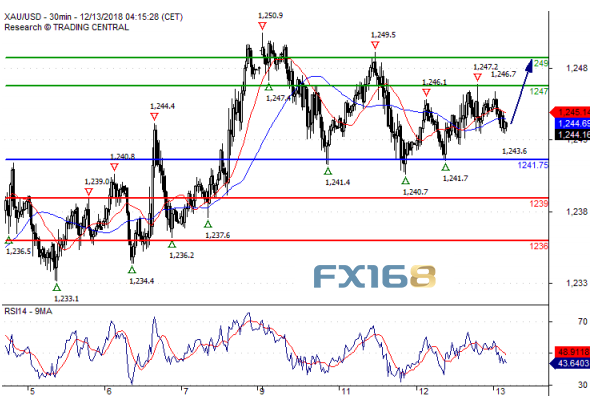This screenshot has width=600, height=409.
Task: Click the FX168 watermark logo
Action: click(374, 277)
